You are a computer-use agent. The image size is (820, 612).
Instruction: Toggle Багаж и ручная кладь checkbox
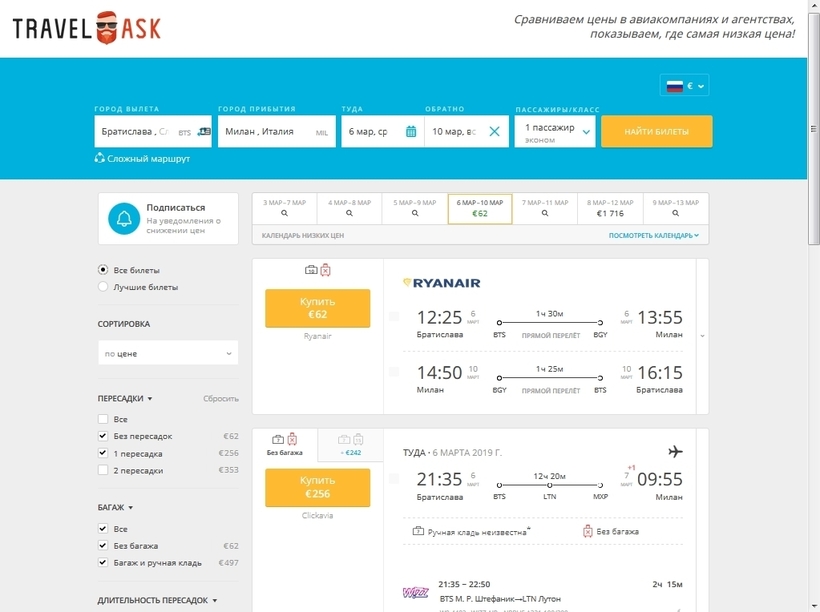(x=103, y=562)
